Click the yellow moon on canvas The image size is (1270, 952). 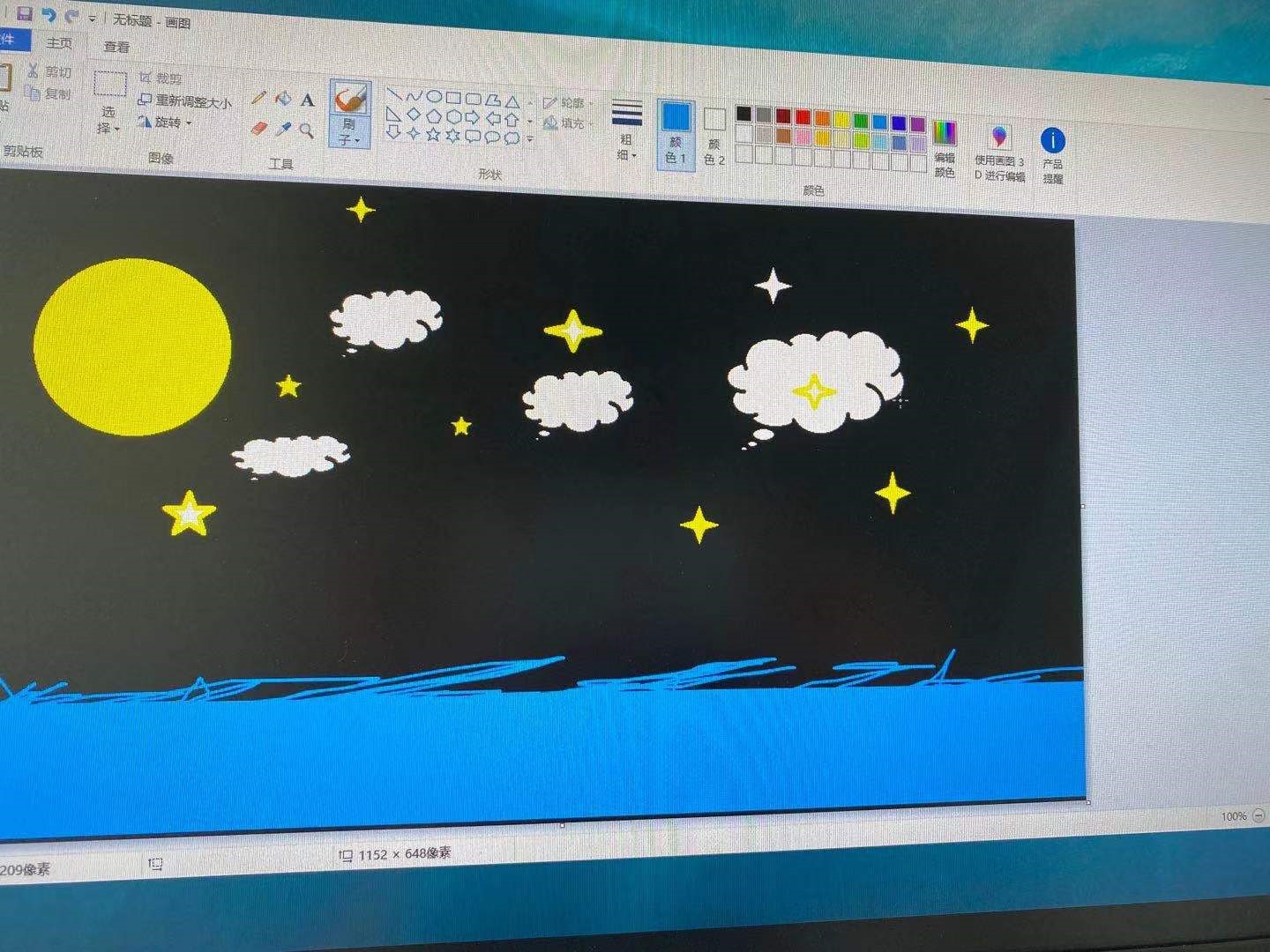point(132,346)
